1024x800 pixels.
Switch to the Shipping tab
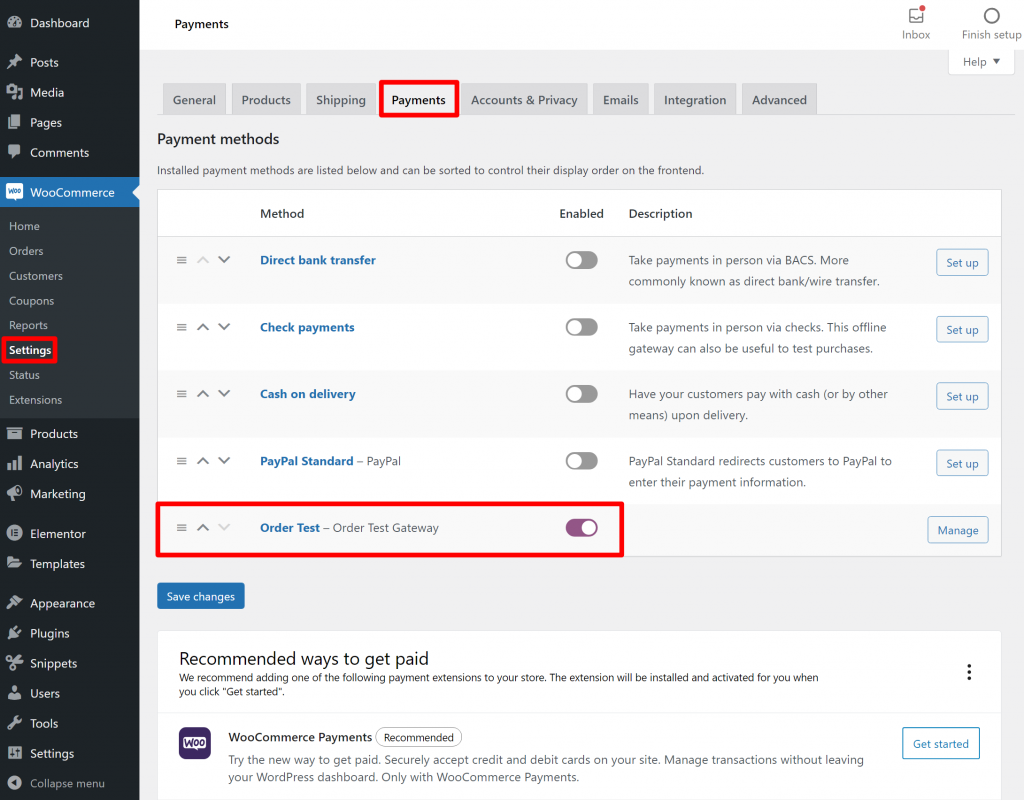pos(341,100)
